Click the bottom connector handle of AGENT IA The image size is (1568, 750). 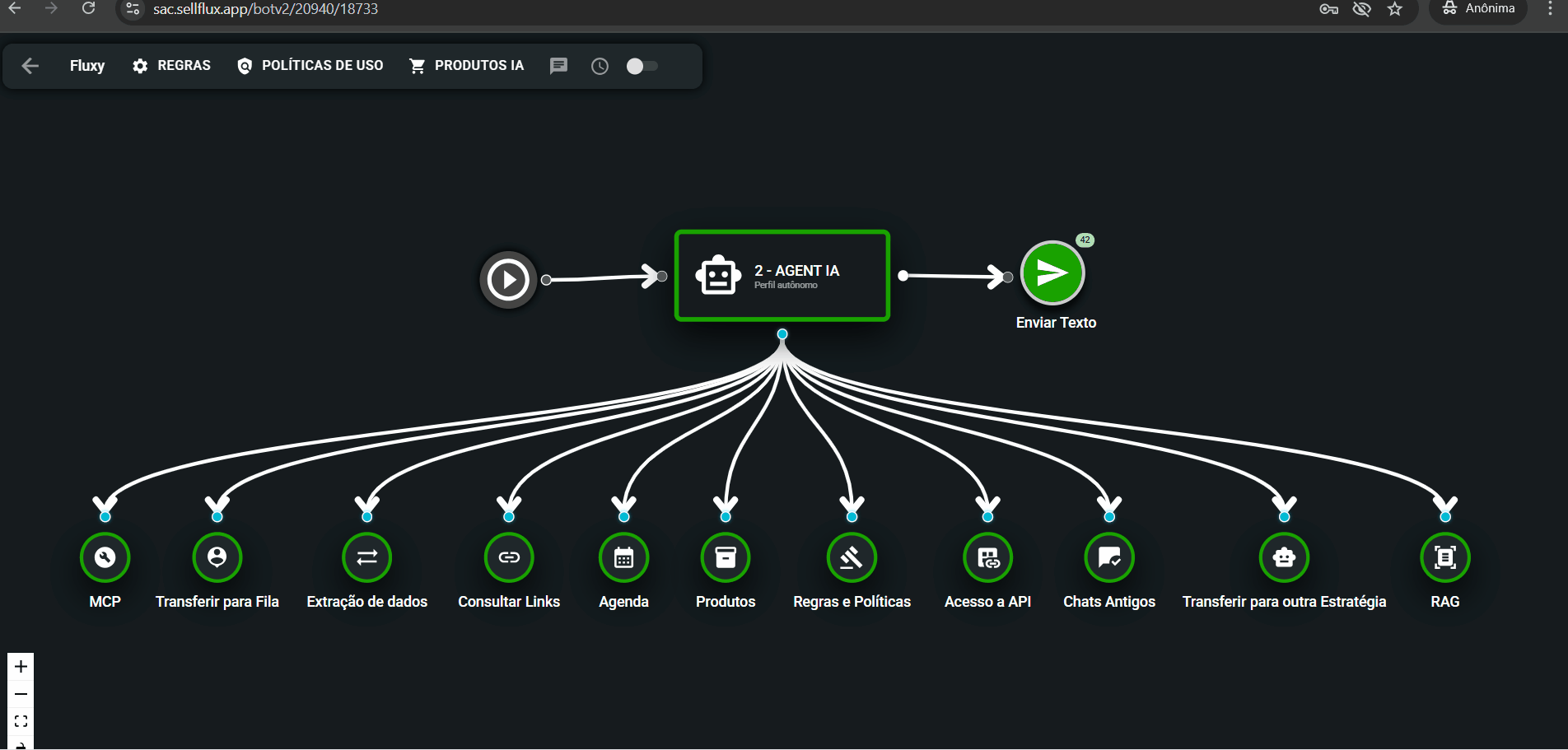click(x=782, y=333)
